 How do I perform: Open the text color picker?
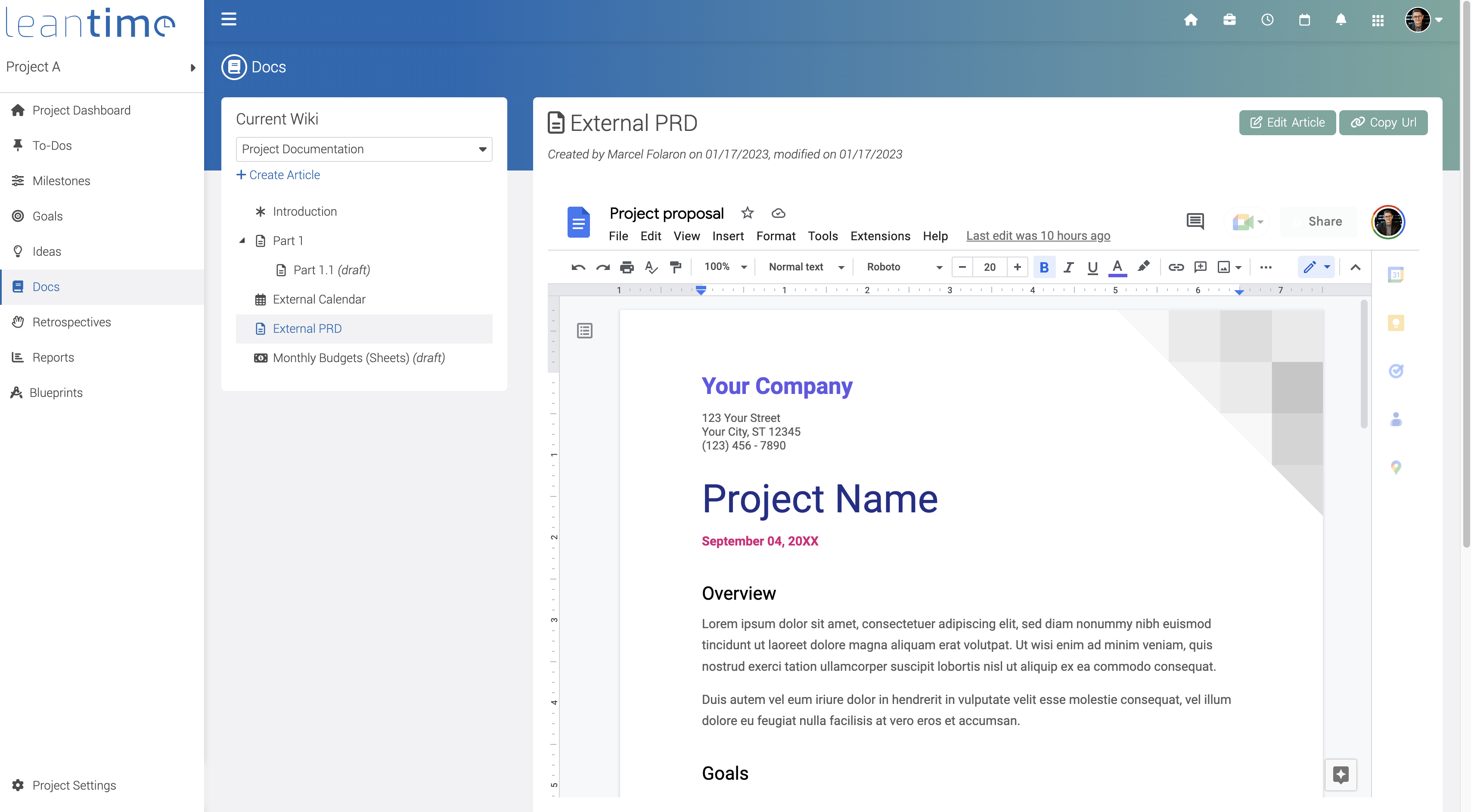(1117, 267)
